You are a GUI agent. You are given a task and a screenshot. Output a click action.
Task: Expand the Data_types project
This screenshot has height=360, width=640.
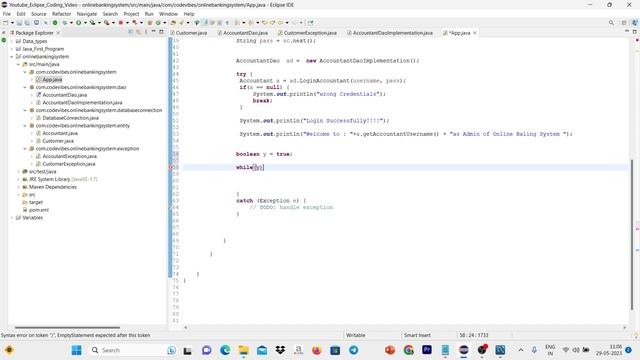(x=12, y=41)
